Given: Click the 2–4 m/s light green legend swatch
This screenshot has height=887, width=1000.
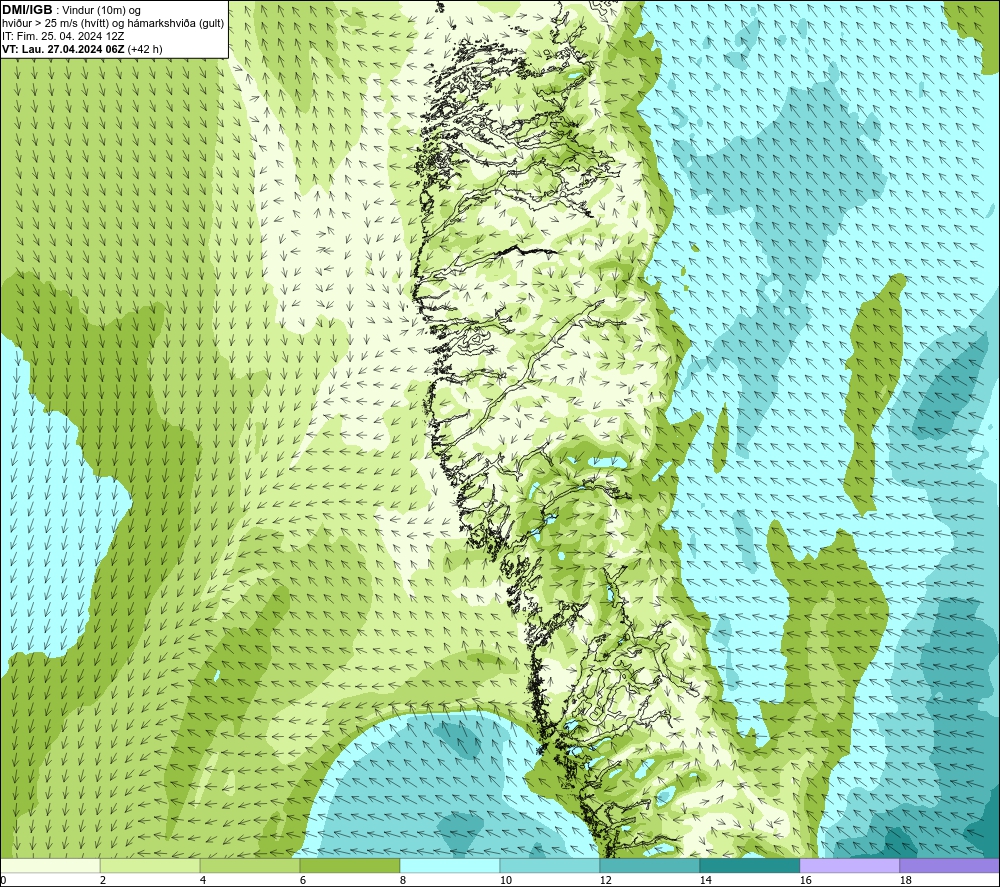Looking at the screenshot, I should click(x=150, y=865).
